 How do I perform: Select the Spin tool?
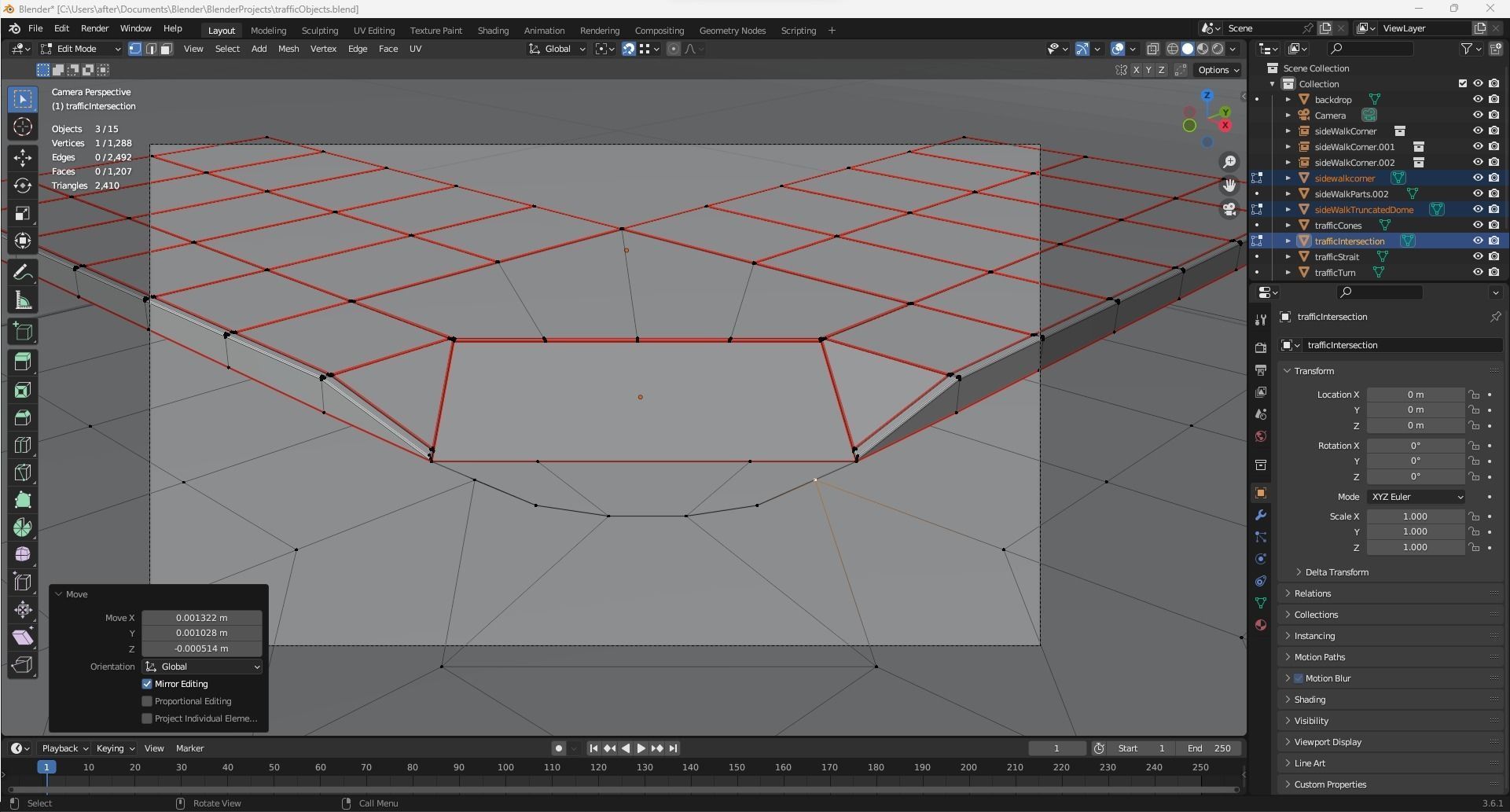tap(23, 527)
